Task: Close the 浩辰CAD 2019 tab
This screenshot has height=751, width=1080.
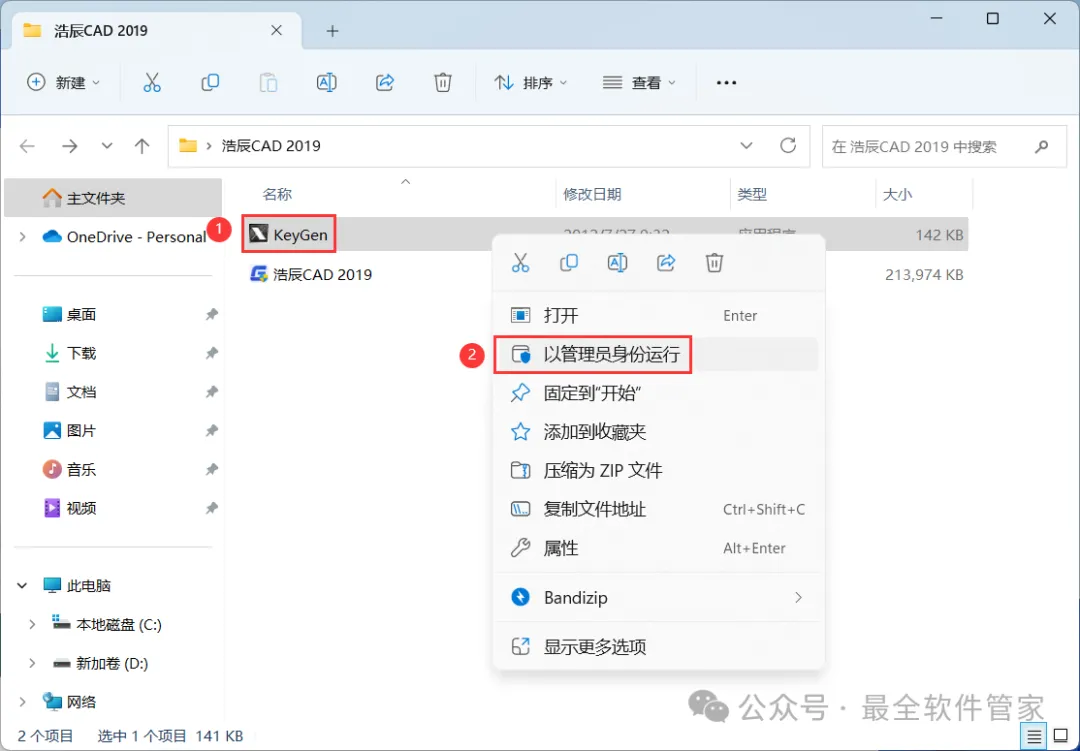Action: [276, 30]
